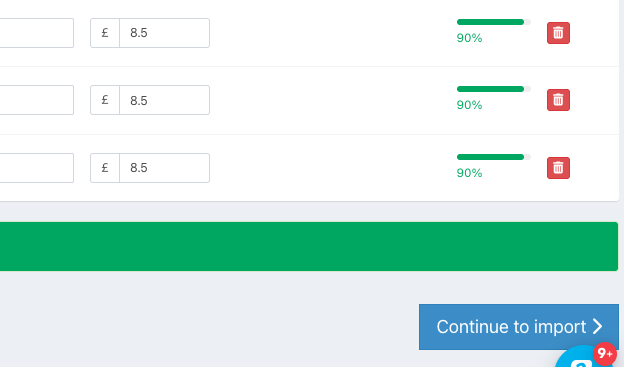Click the wide green bar button
Image resolution: width=624 pixels, height=367 pixels.
tap(309, 246)
